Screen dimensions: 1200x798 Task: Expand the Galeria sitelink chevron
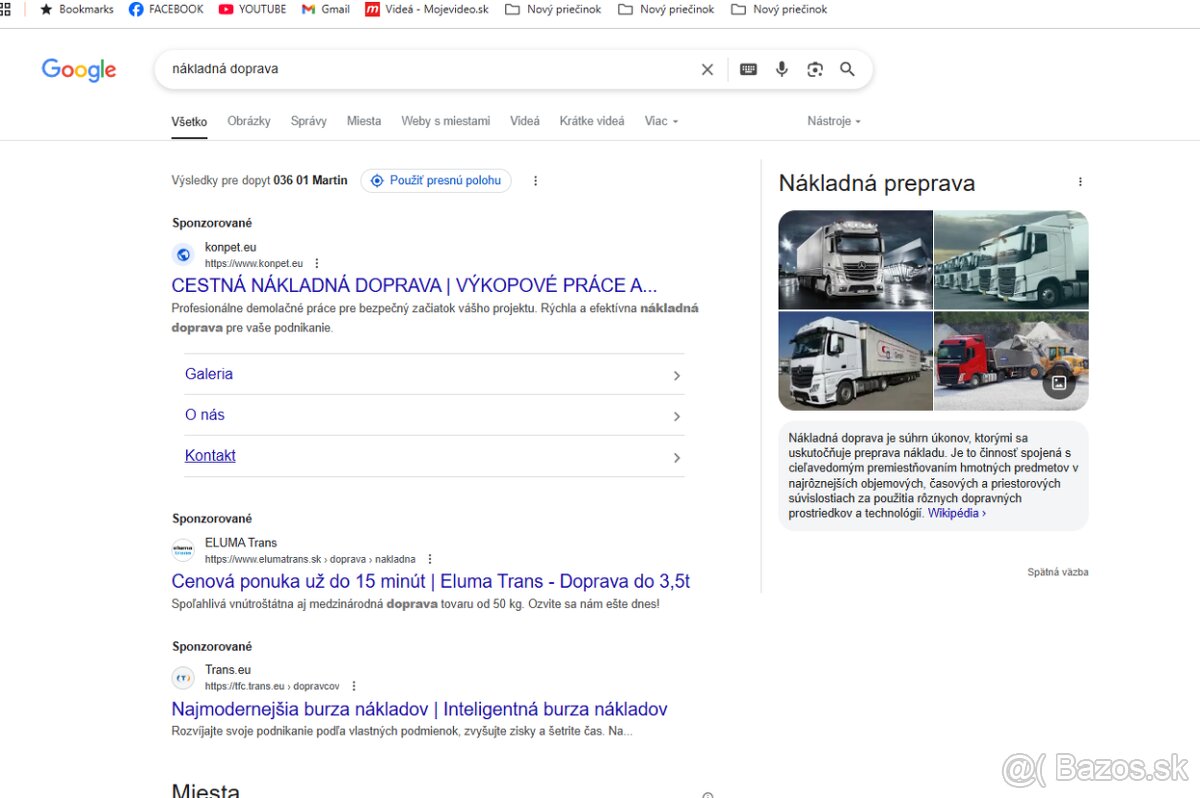[677, 376]
